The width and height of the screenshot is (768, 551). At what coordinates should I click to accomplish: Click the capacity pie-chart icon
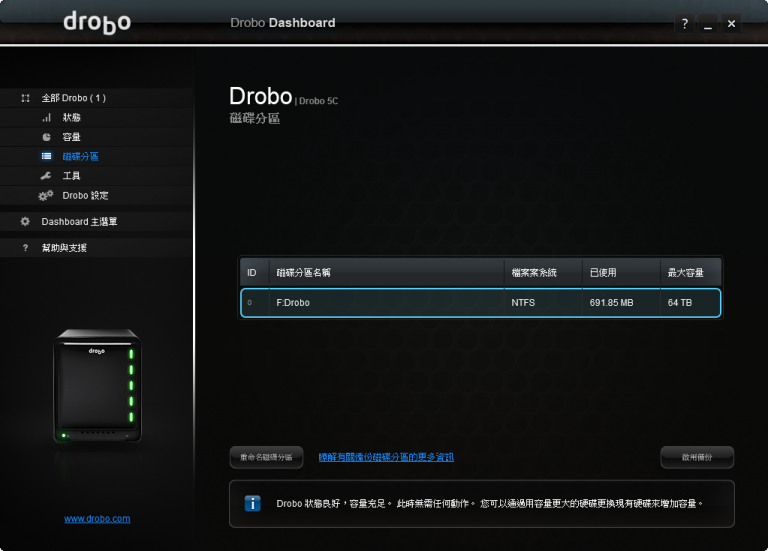[x=47, y=137]
